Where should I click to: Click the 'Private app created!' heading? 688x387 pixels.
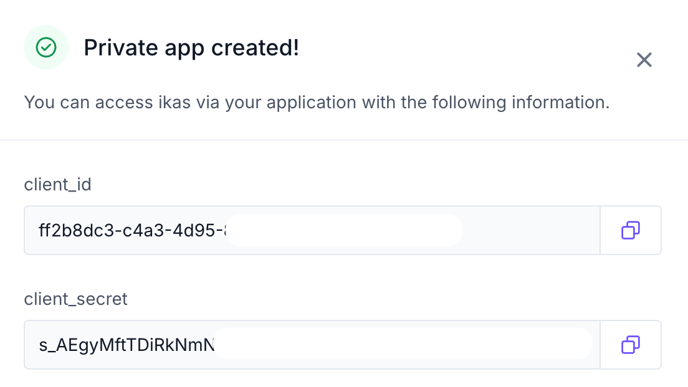pyautogui.click(x=191, y=48)
